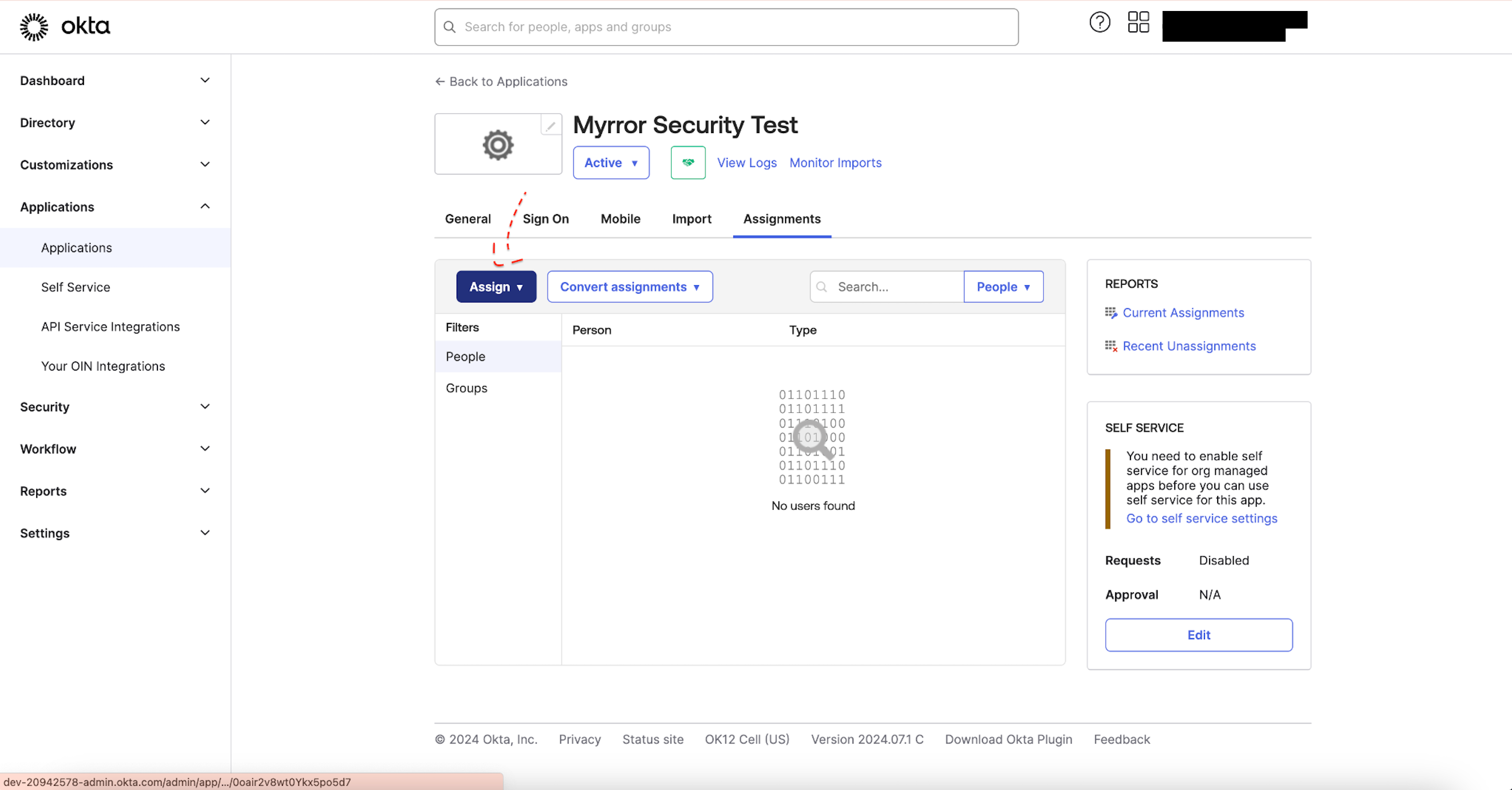Image resolution: width=1512 pixels, height=790 pixels.
Task: Click back arrow next to Back to Applications
Action: (x=440, y=82)
